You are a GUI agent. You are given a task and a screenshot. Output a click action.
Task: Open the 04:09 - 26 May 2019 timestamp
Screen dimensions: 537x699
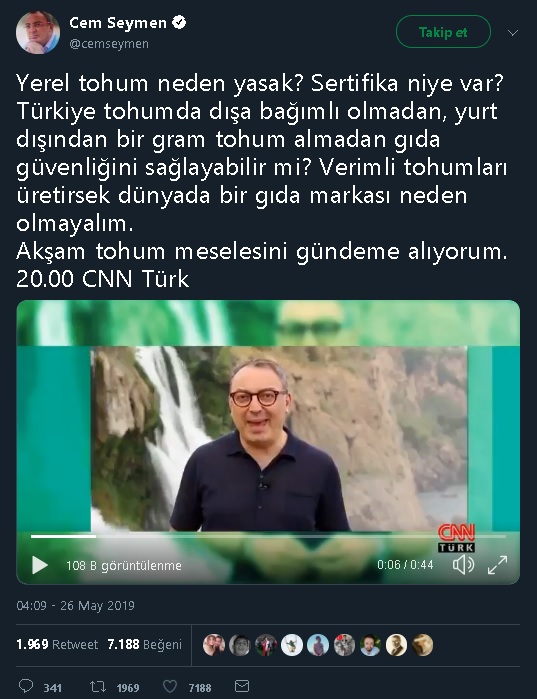75,605
